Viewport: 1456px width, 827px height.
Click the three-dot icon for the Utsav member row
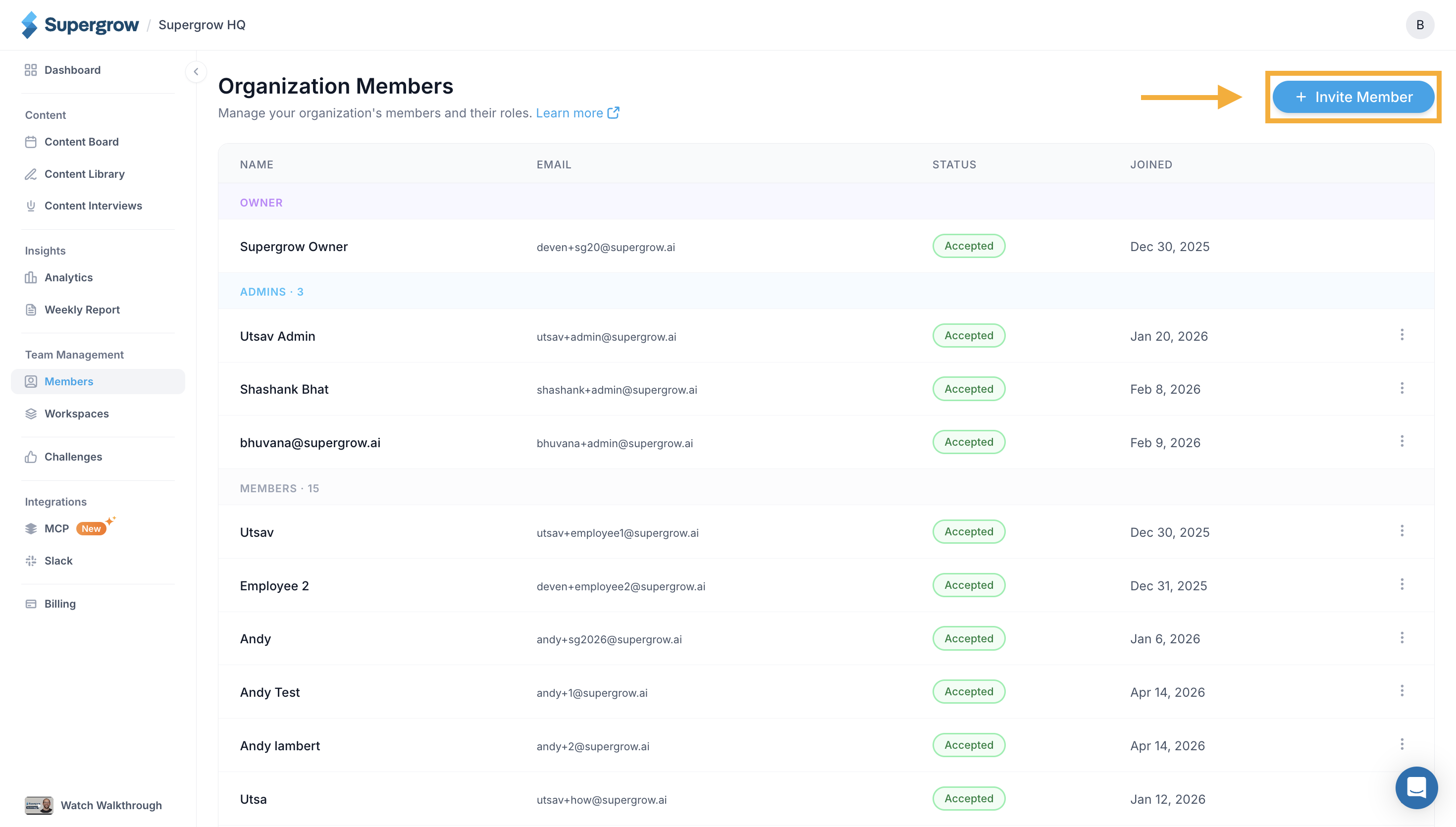(1402, 531)
